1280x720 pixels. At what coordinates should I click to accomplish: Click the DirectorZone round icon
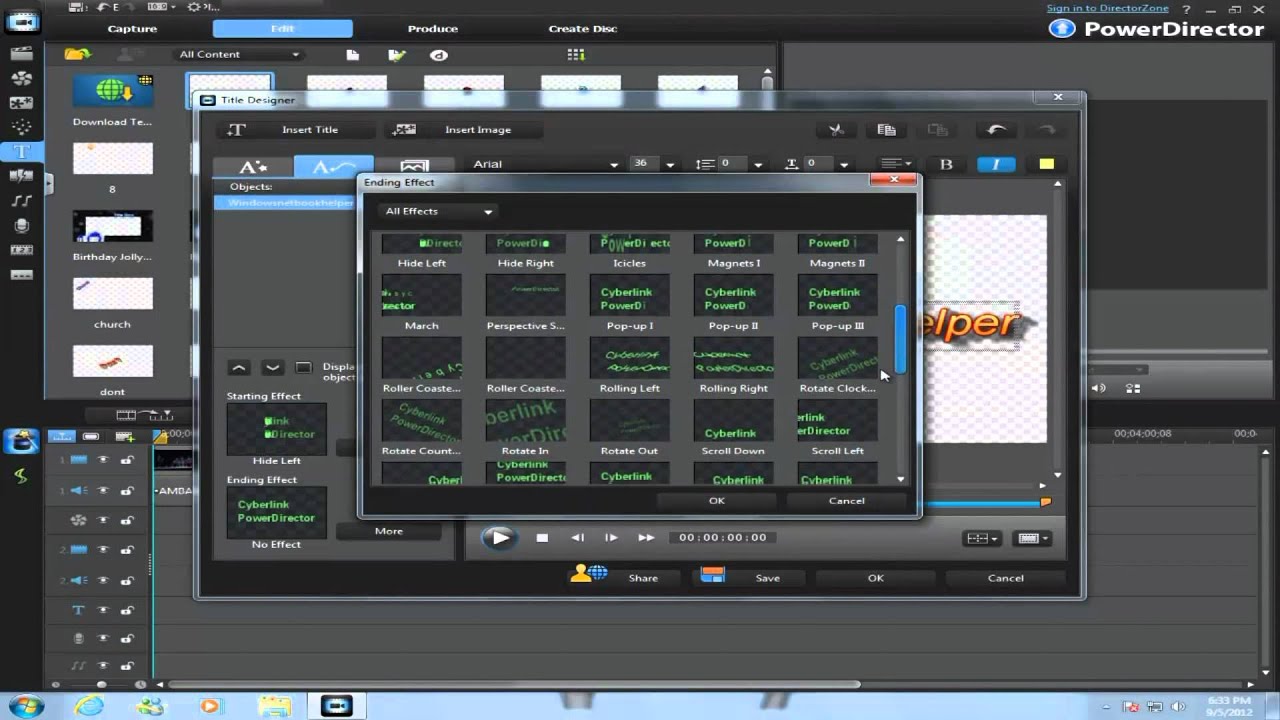(x=438, y=55)
